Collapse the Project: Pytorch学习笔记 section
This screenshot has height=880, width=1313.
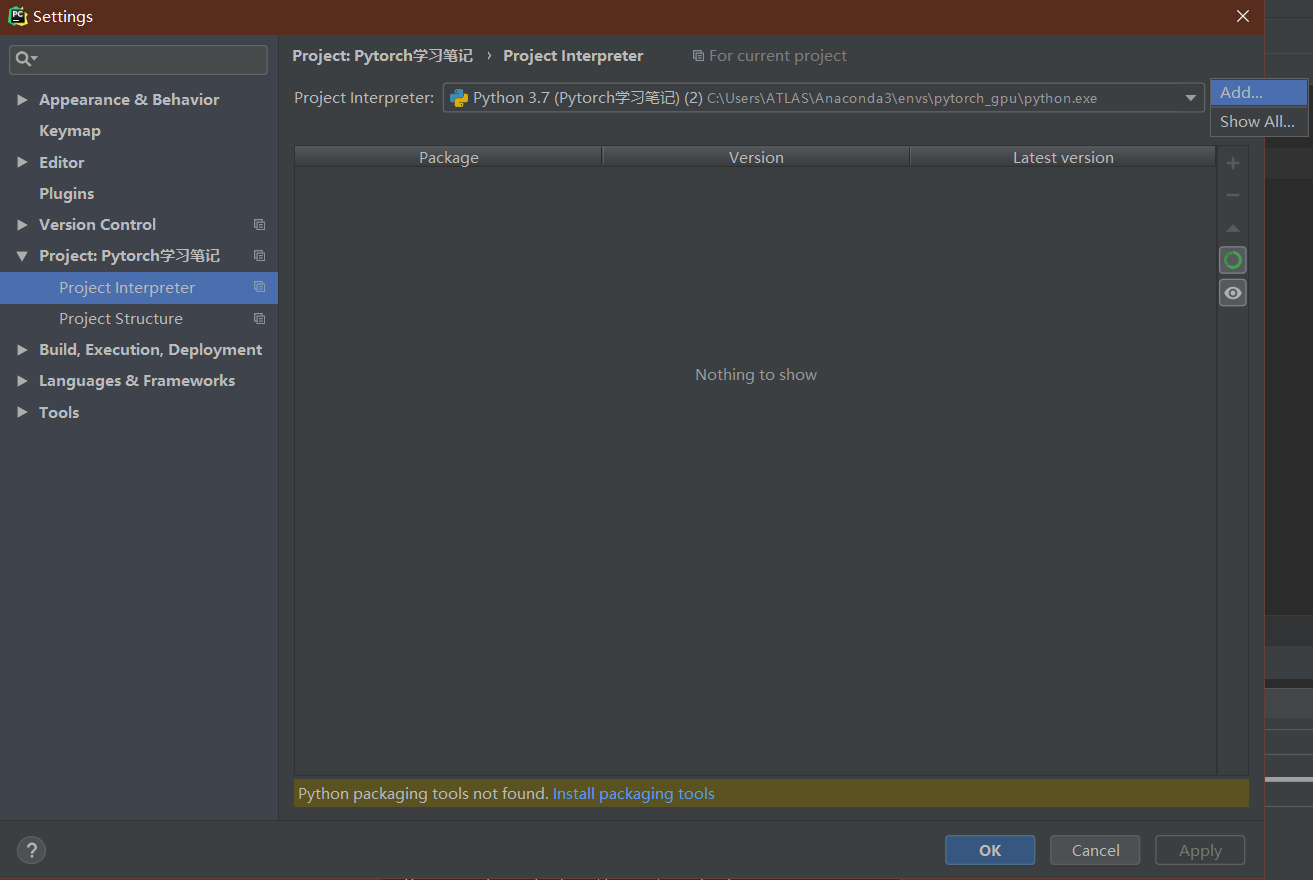pos(22,256)
